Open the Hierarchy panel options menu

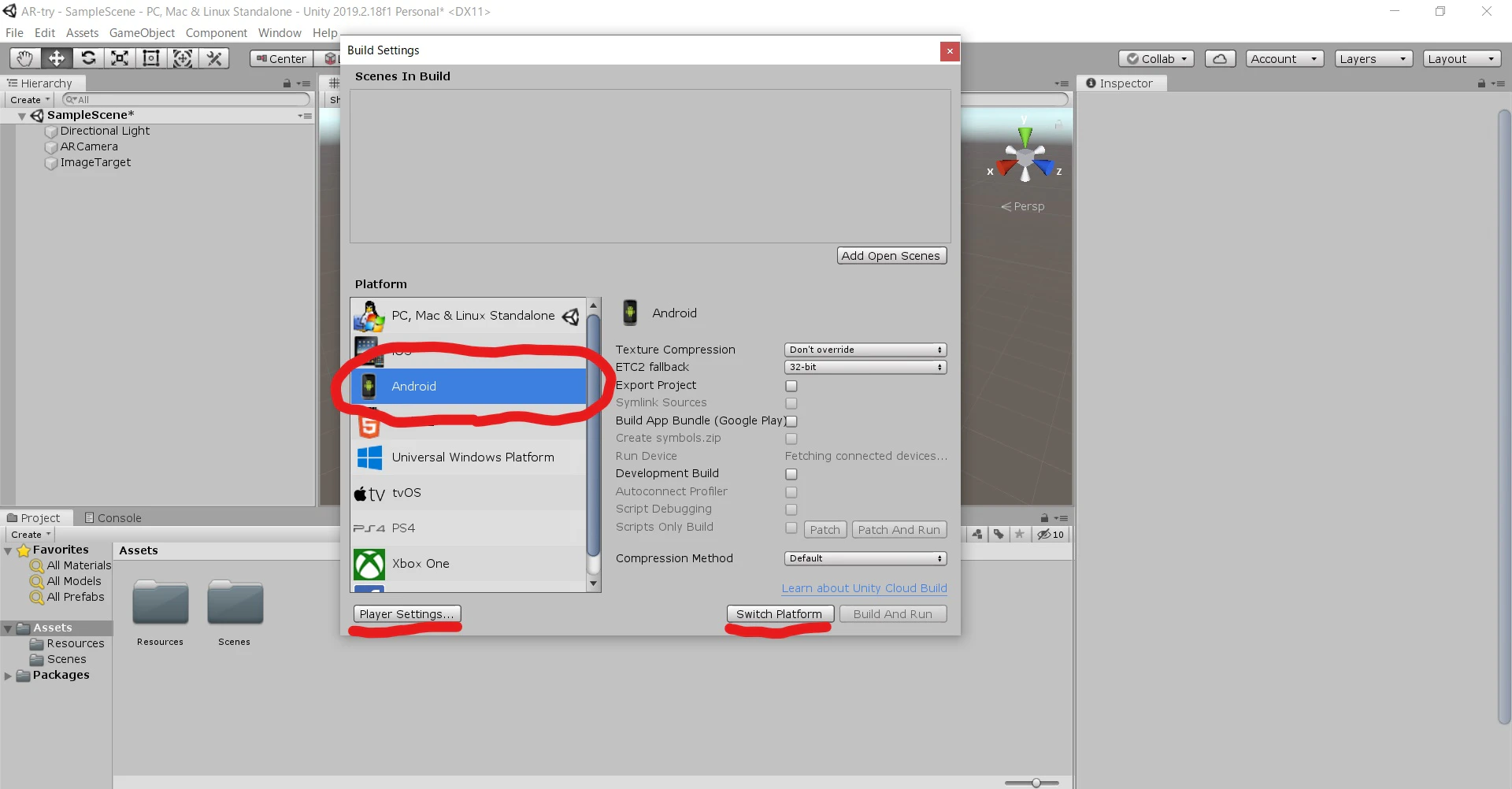click(x=304, y=83)
